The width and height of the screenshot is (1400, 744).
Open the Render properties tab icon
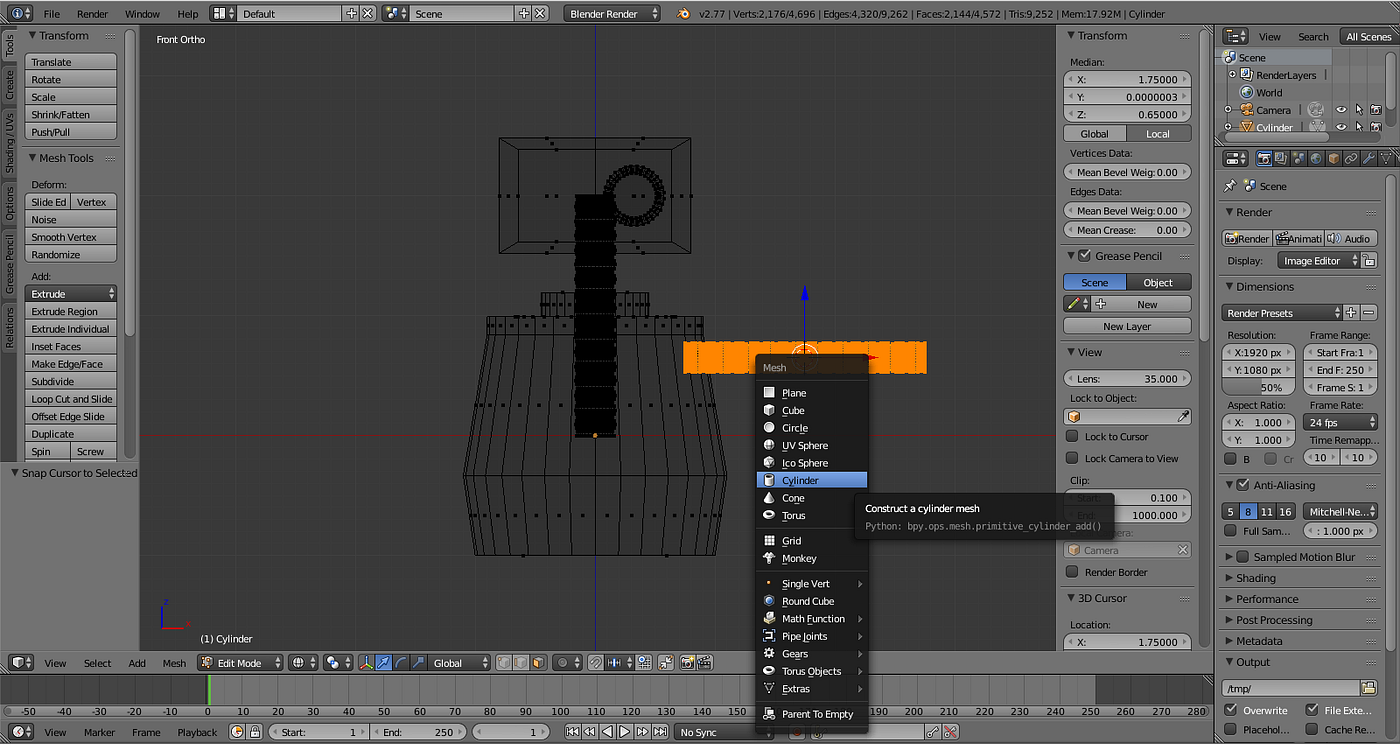1264,158
